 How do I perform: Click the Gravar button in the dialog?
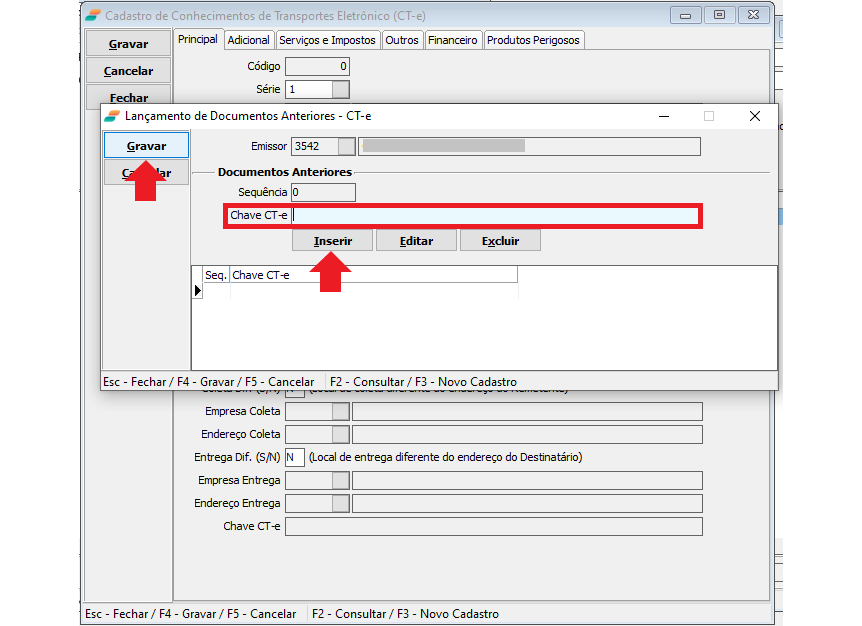146,146
